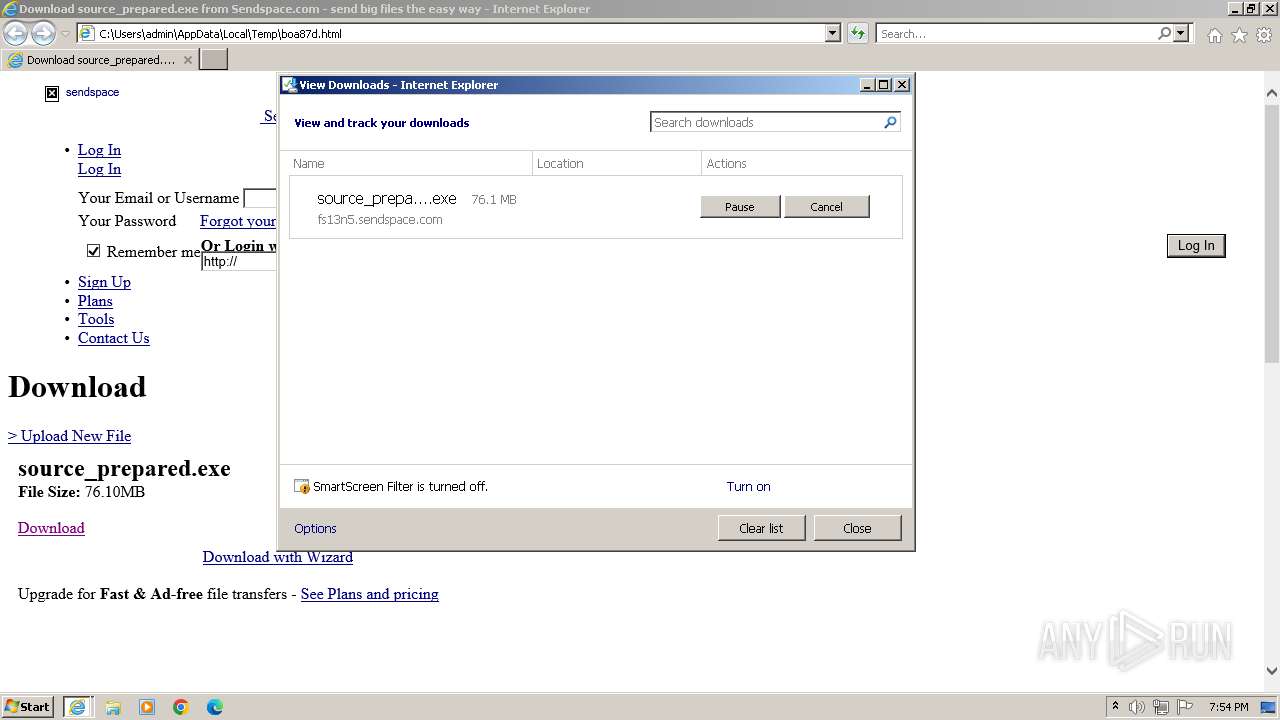Click Forgot your password link
The height and width of the screenshot is (720, 1280).
pyautogui.click(x=238, y=221)
